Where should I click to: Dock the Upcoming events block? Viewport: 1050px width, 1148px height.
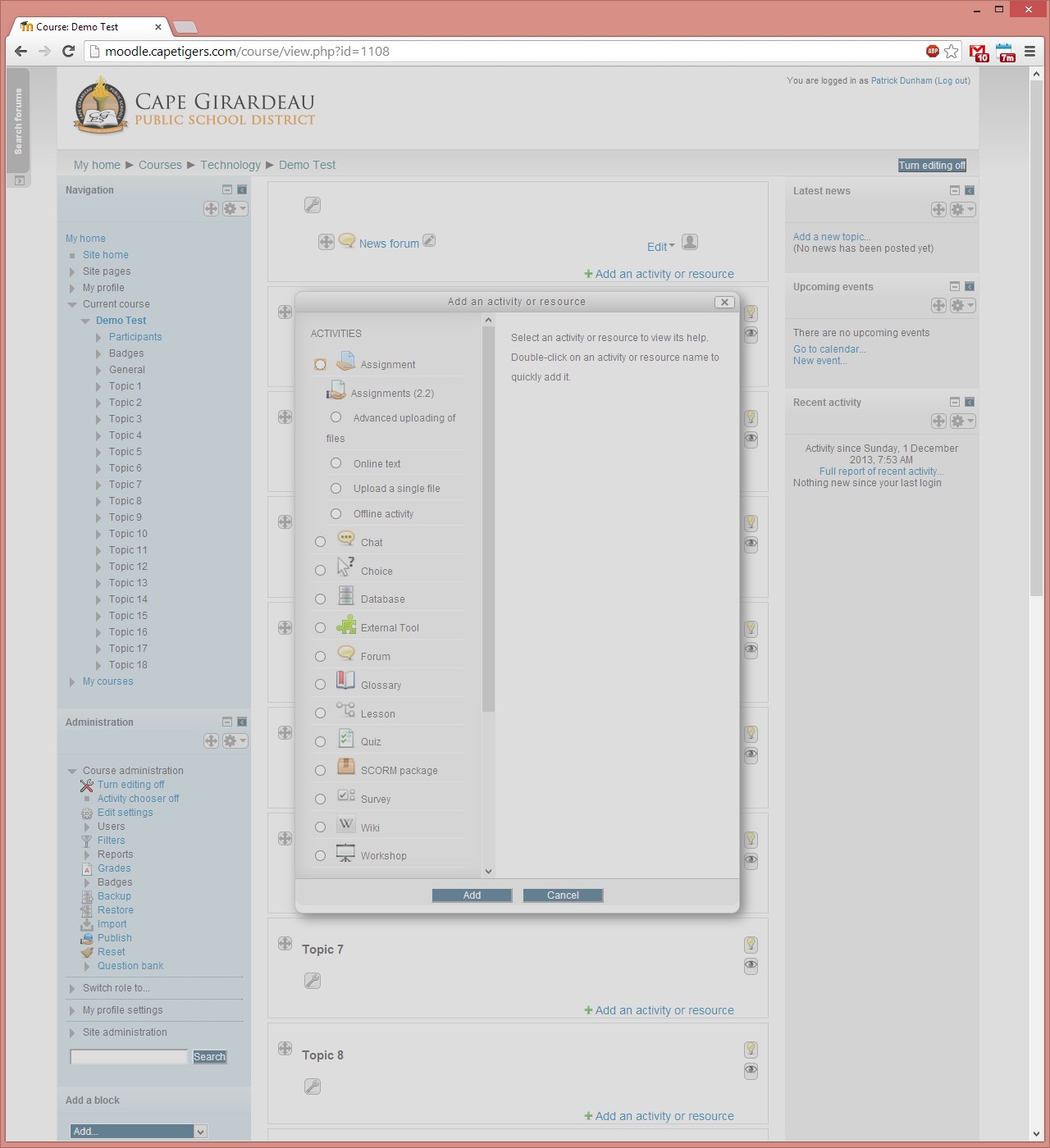click(970, 286)
